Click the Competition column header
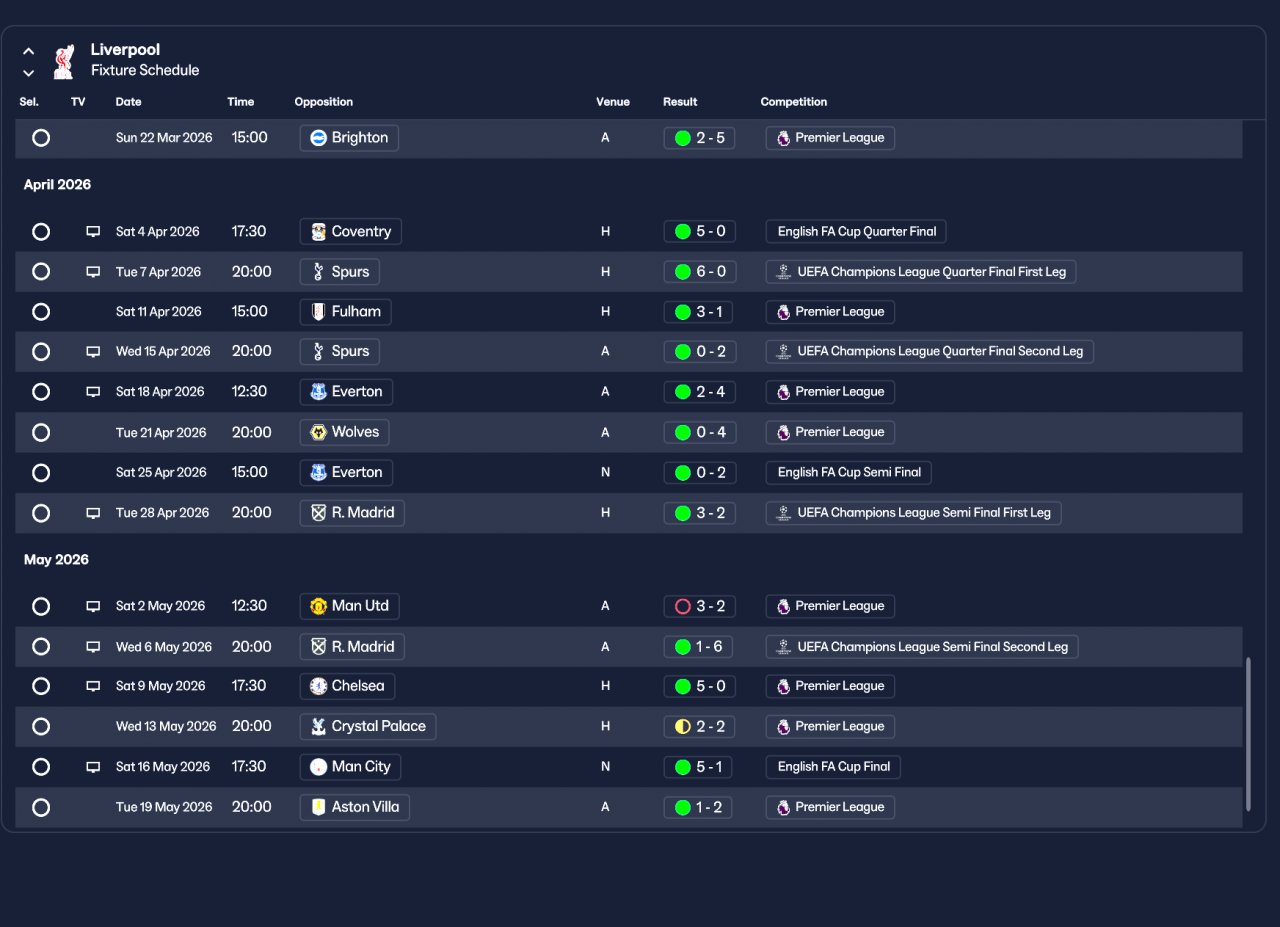This screenshot has height=927, width=1280. point(794,102)
